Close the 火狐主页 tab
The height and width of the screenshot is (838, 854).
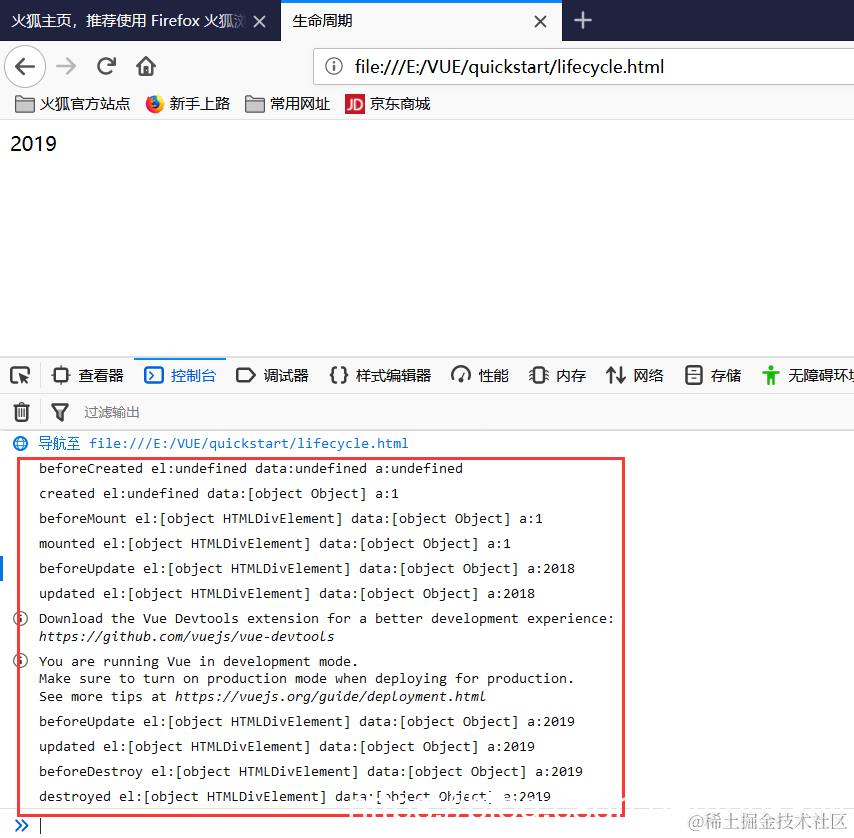click(260, 21)
